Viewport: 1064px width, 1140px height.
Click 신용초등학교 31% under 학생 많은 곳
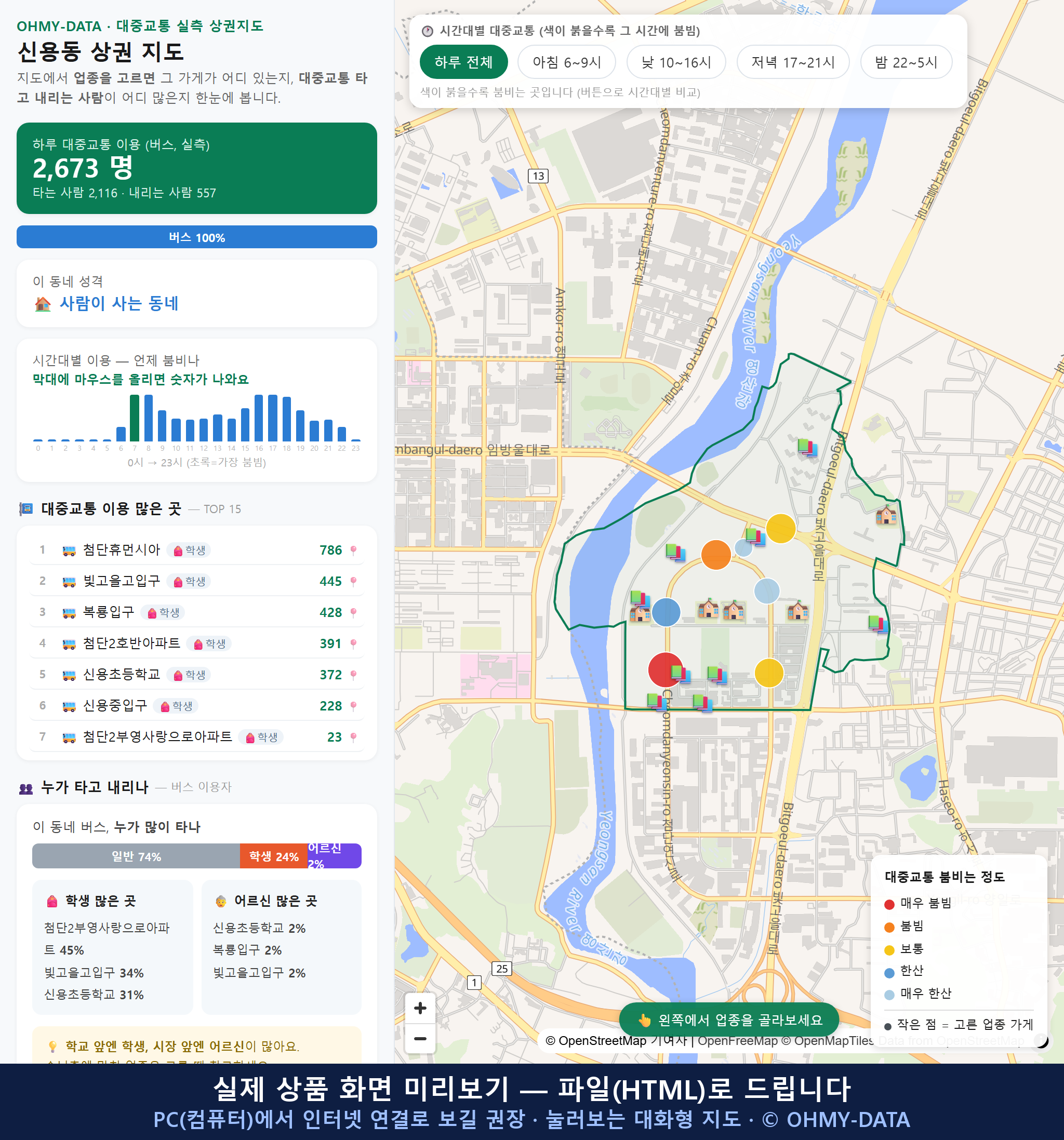94,995
